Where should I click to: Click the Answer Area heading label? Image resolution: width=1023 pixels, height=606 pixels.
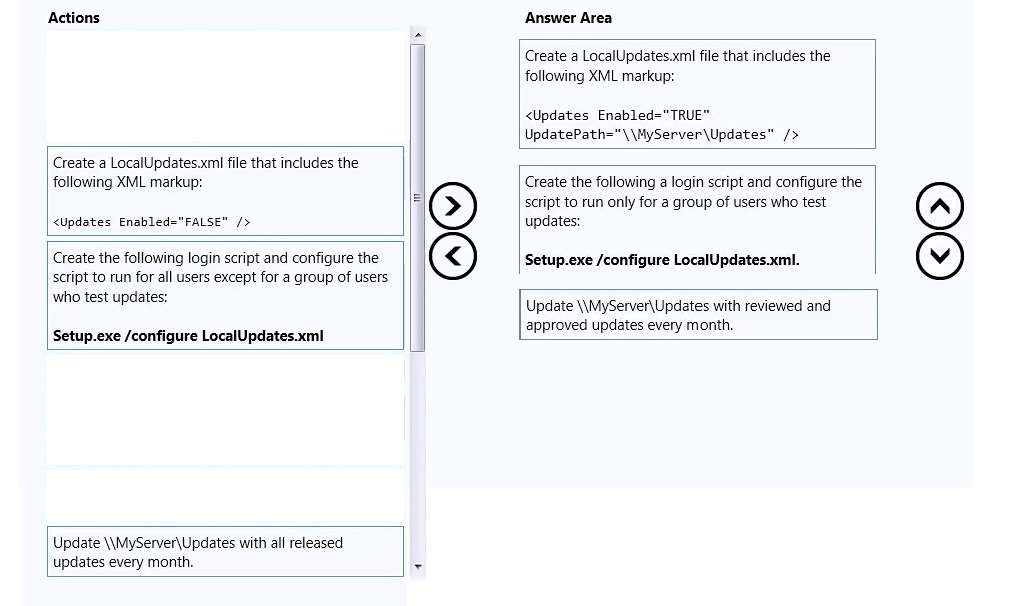(568, 18)
